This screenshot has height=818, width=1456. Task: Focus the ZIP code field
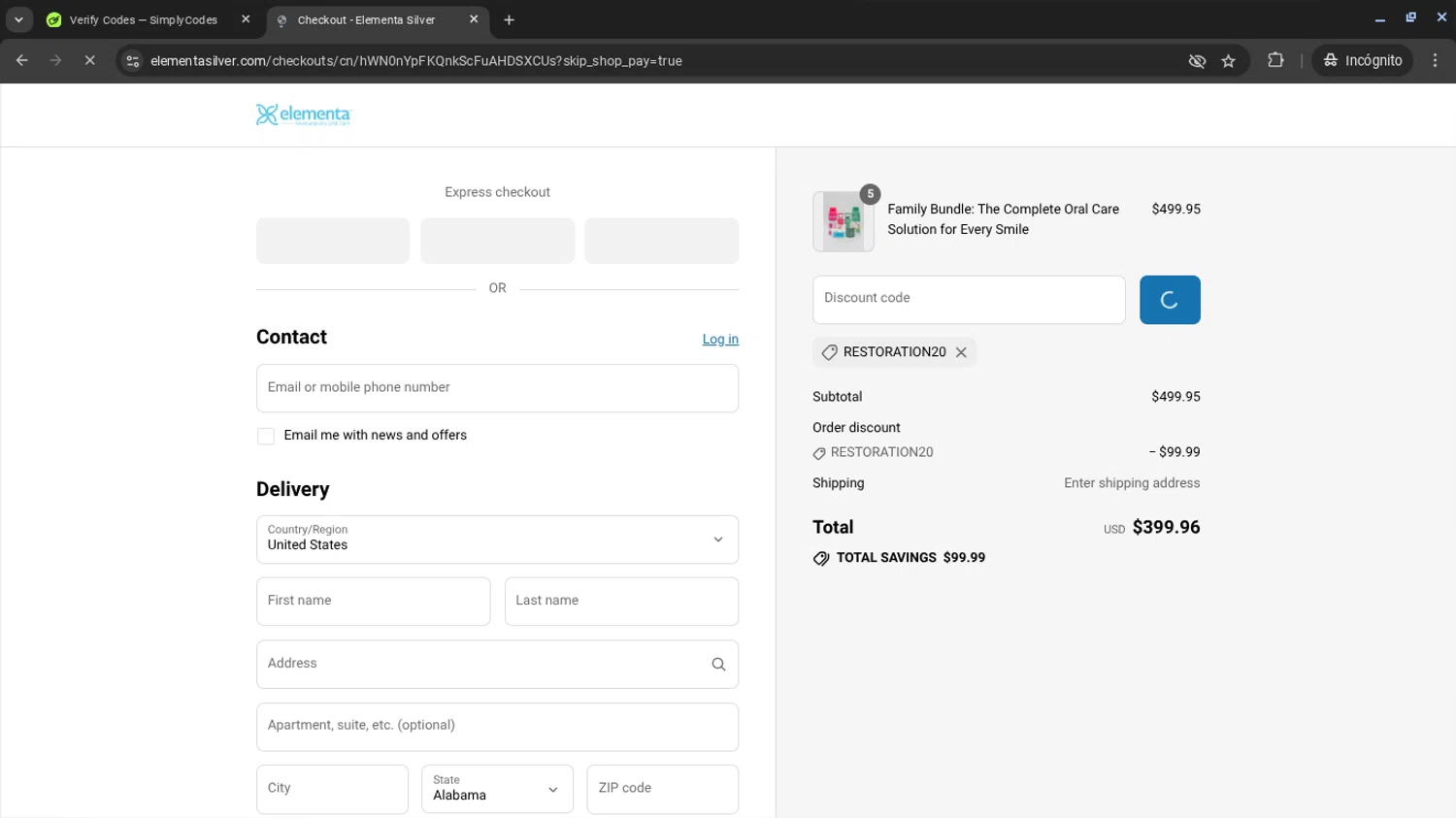pos(662,789)
